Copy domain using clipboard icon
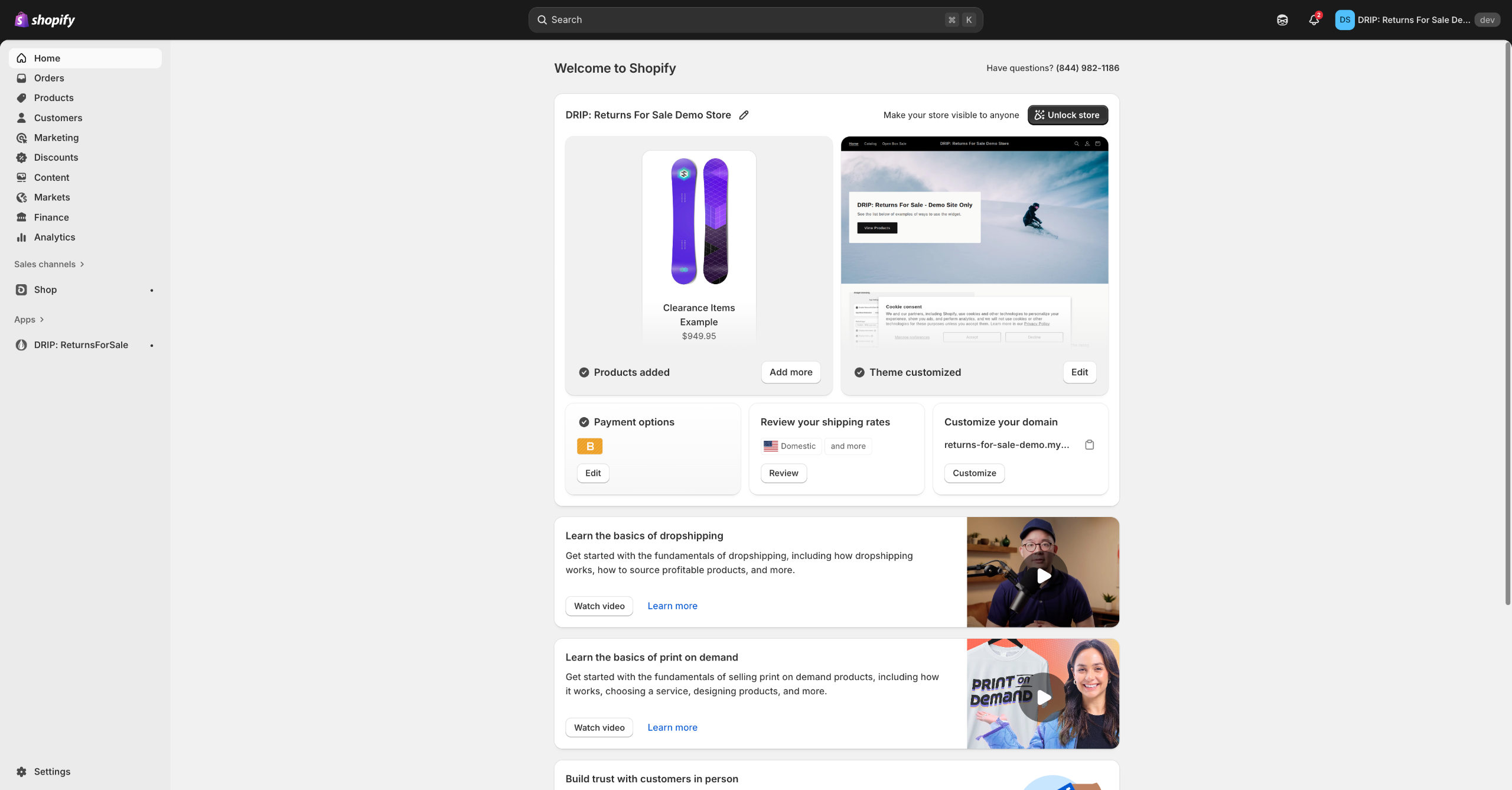Viewport: 1512px width, 790px height. coord(1089,445)
